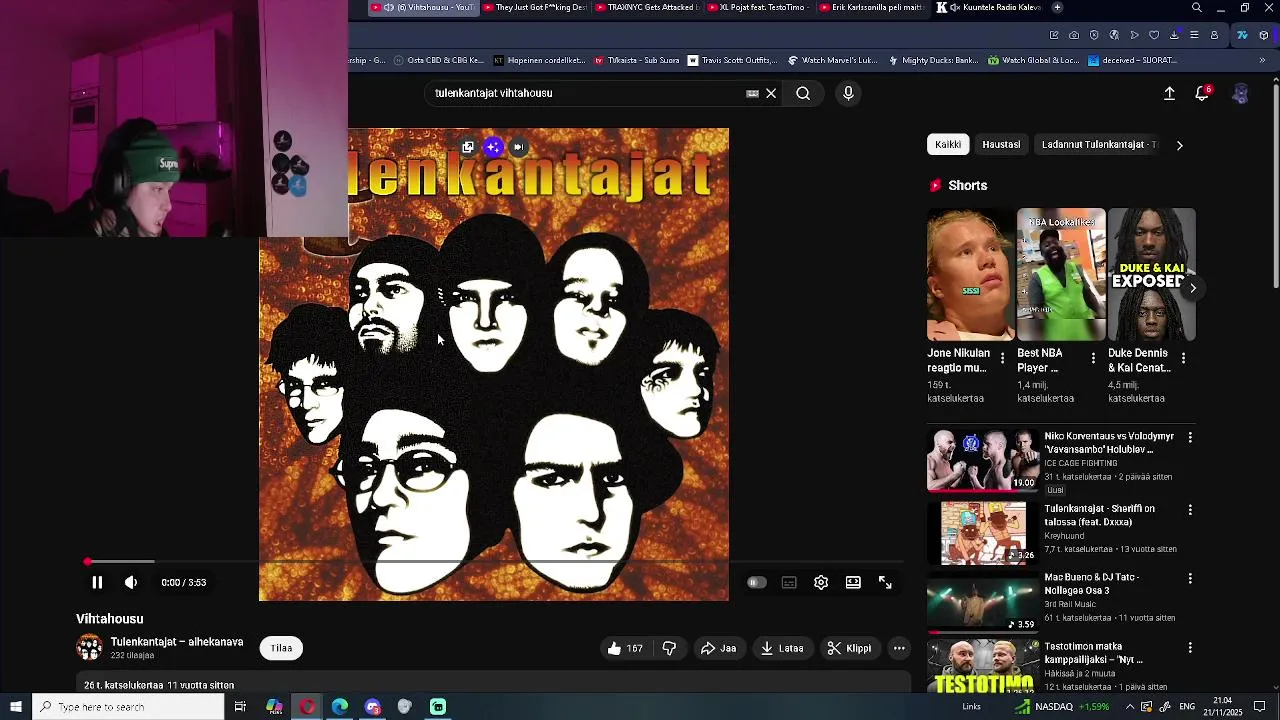This screenshot has height=720, width=1280.
Task: Like the video with thumbs up
Action: pyautogui.click(x=625, y=648)
